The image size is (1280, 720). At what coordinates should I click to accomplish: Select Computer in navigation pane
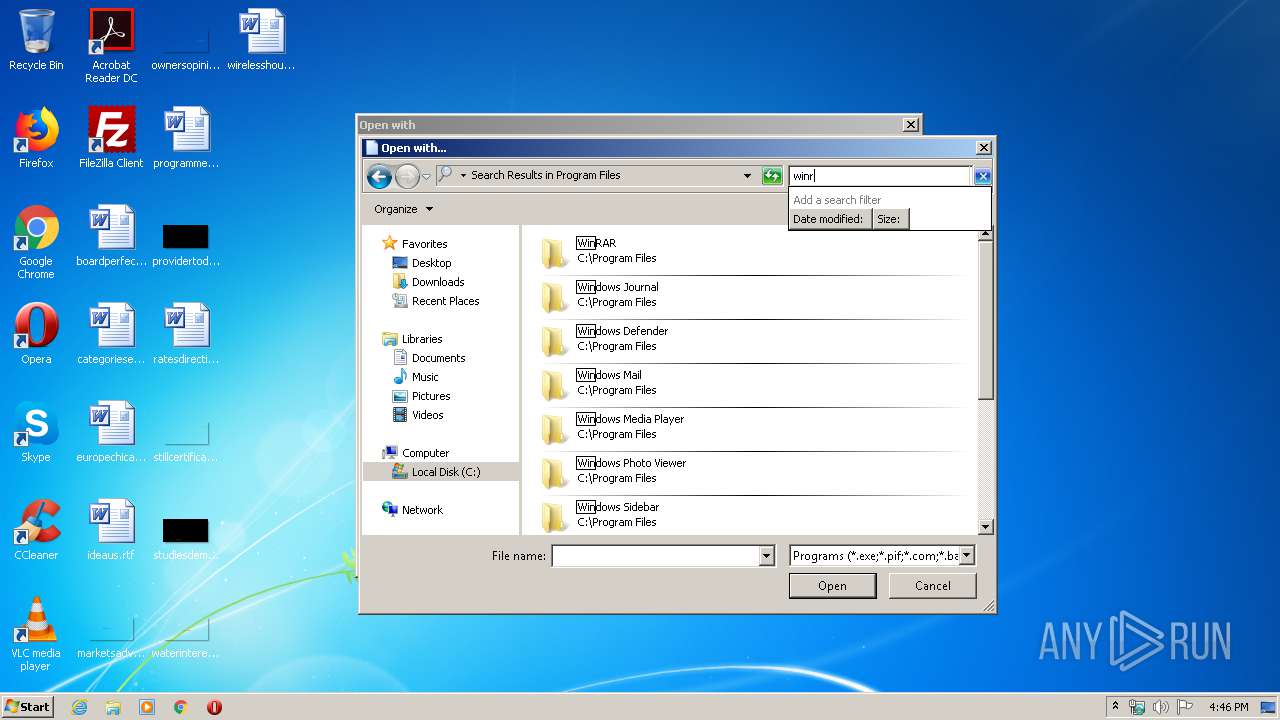pos(425,453)
